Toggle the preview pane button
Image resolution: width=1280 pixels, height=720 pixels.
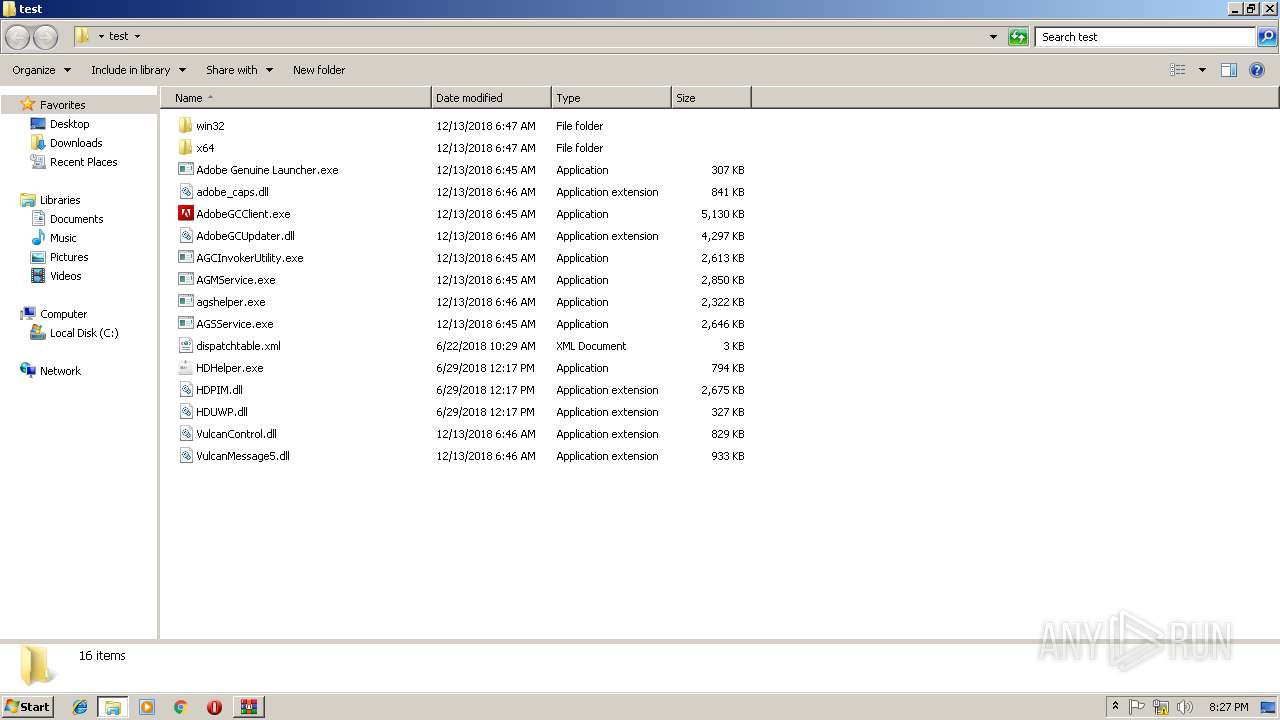pyautogui.click(x=1229, y=70)
